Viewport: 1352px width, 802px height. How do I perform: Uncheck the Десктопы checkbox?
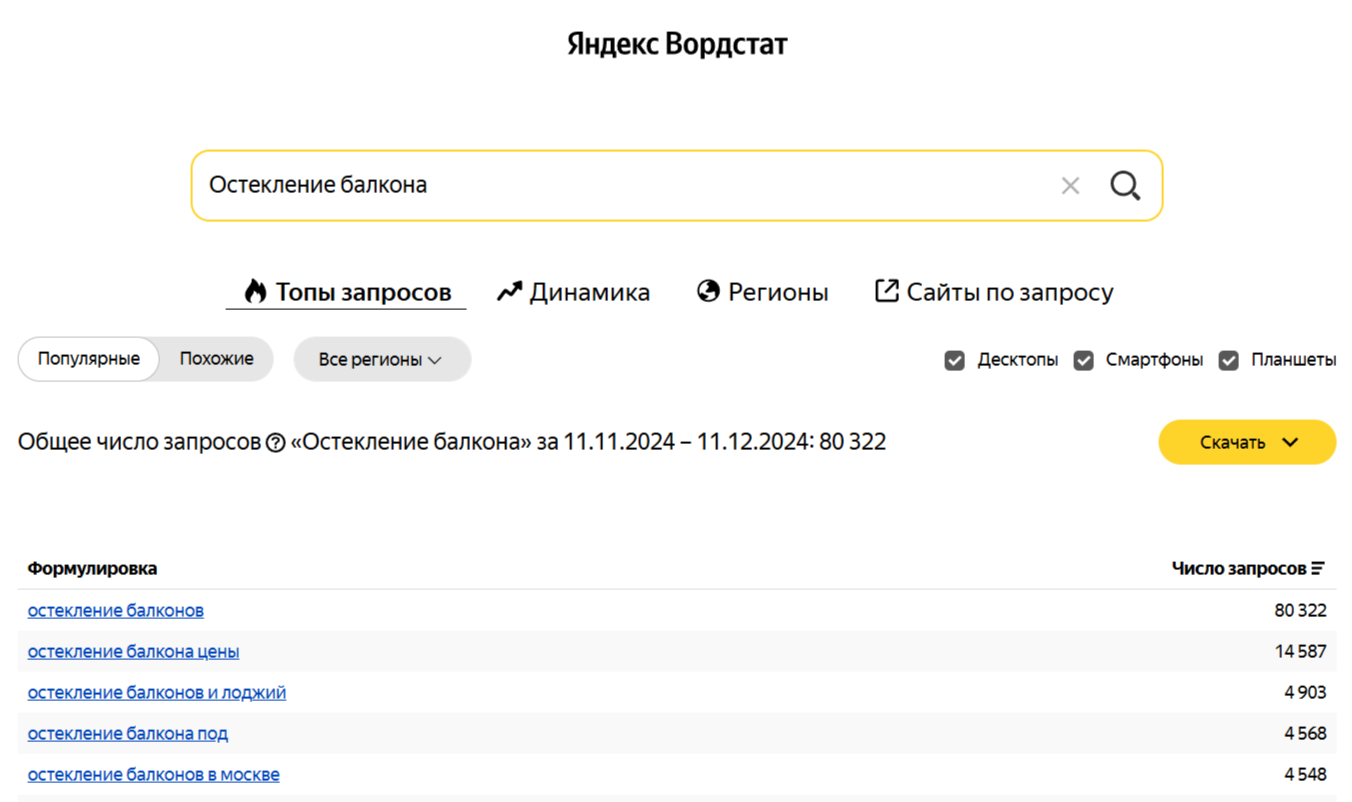click(955, 360)
